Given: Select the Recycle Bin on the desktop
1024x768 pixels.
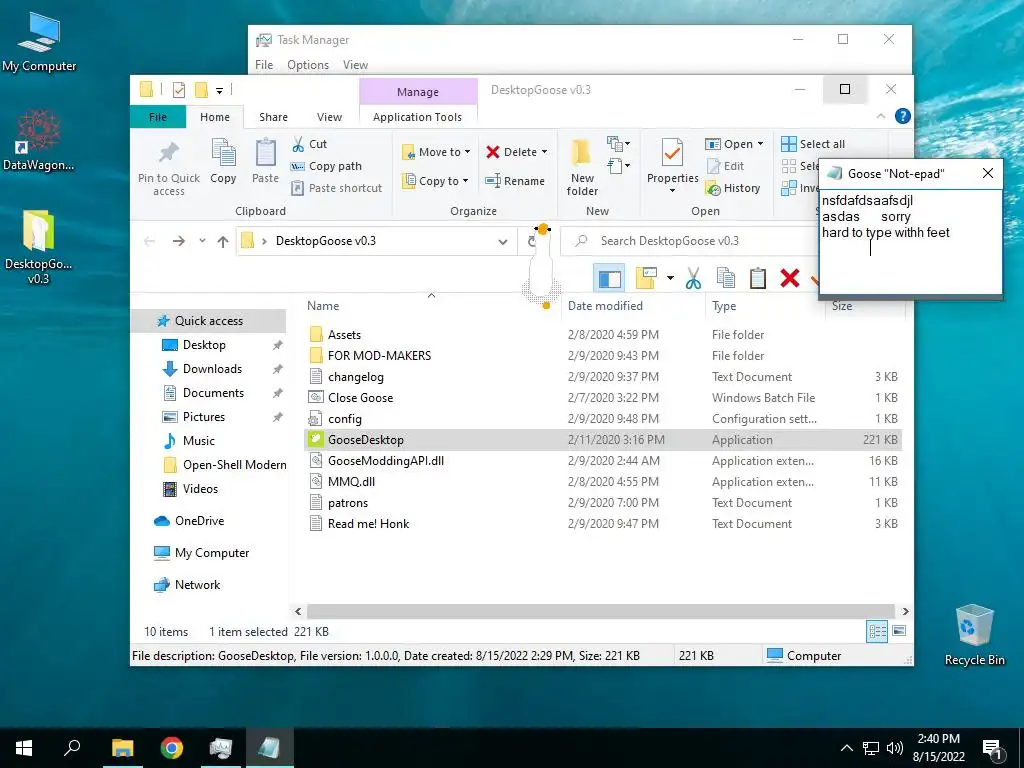Looking at the screenshot, I should tap(974, 635).
